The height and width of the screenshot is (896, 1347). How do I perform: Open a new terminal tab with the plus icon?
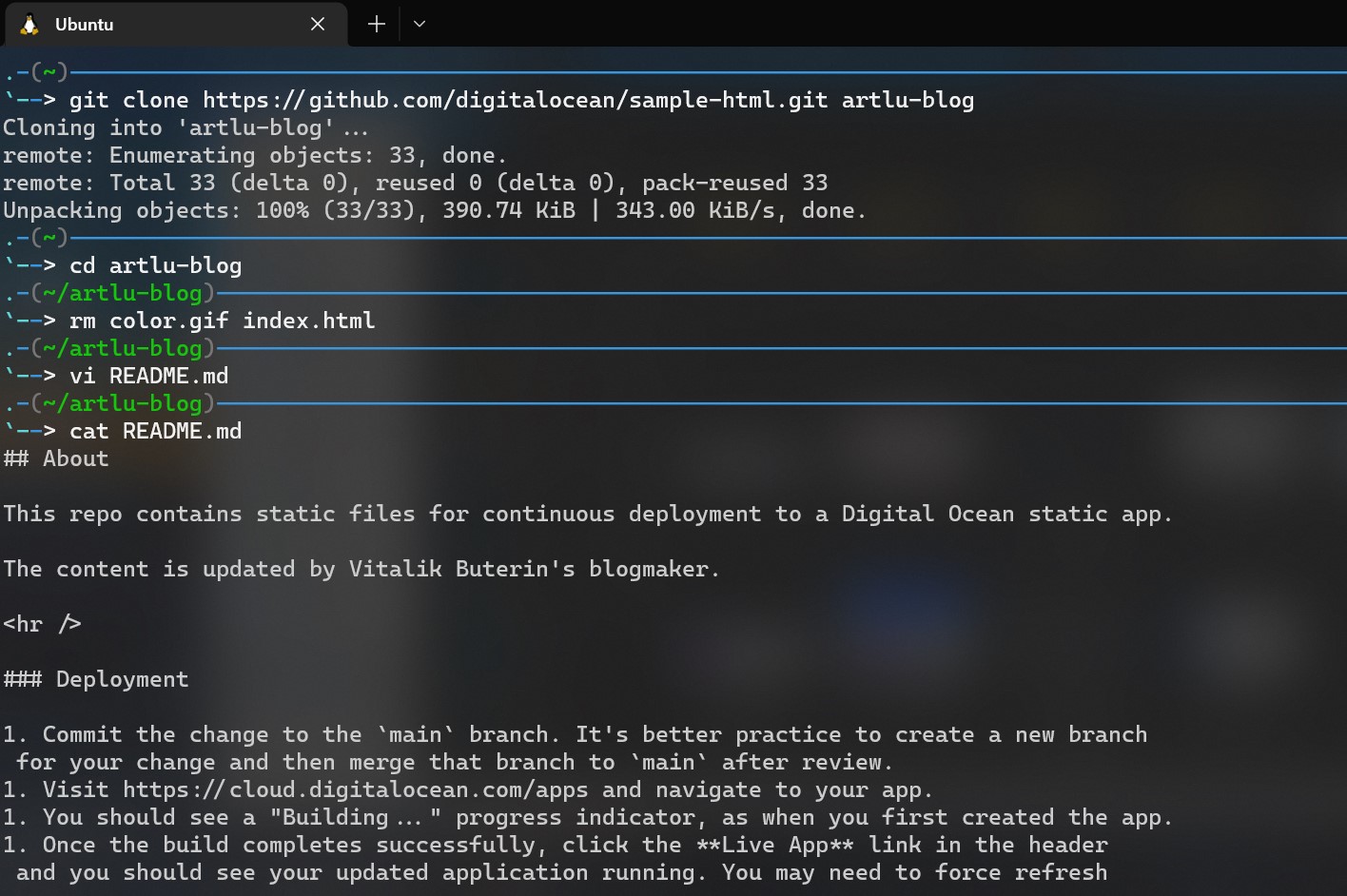point(375,24)
